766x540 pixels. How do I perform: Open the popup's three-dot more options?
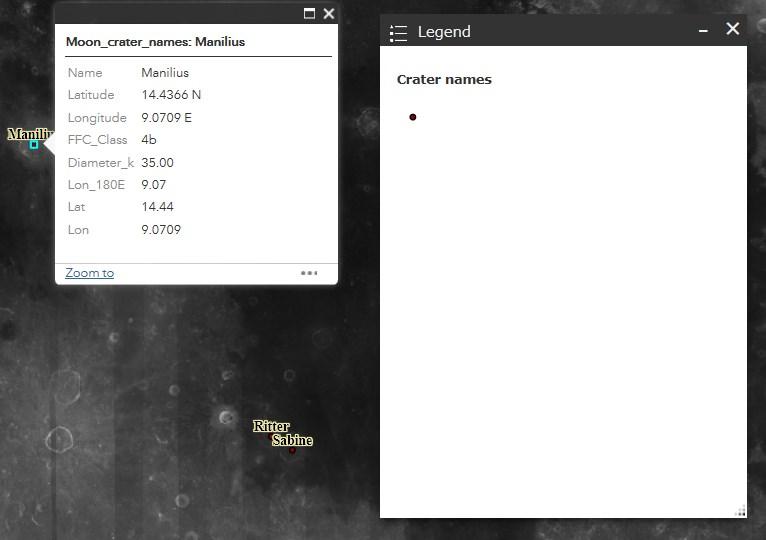309,273
